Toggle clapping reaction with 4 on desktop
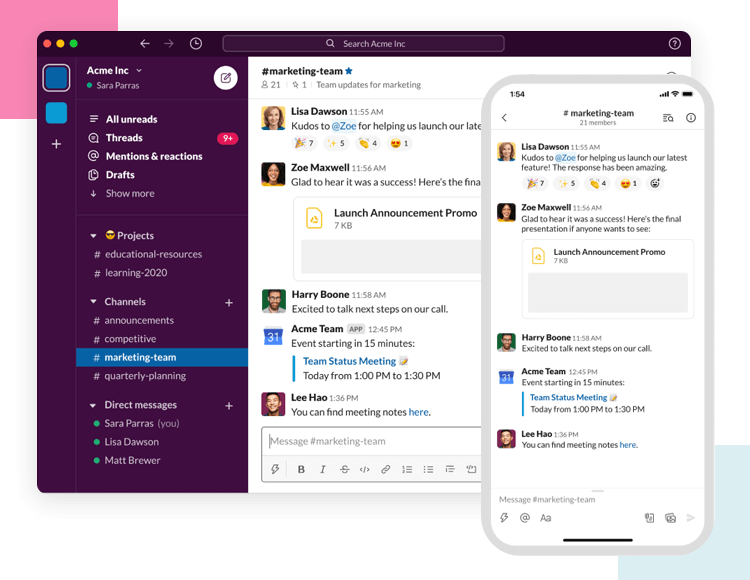 368,143
